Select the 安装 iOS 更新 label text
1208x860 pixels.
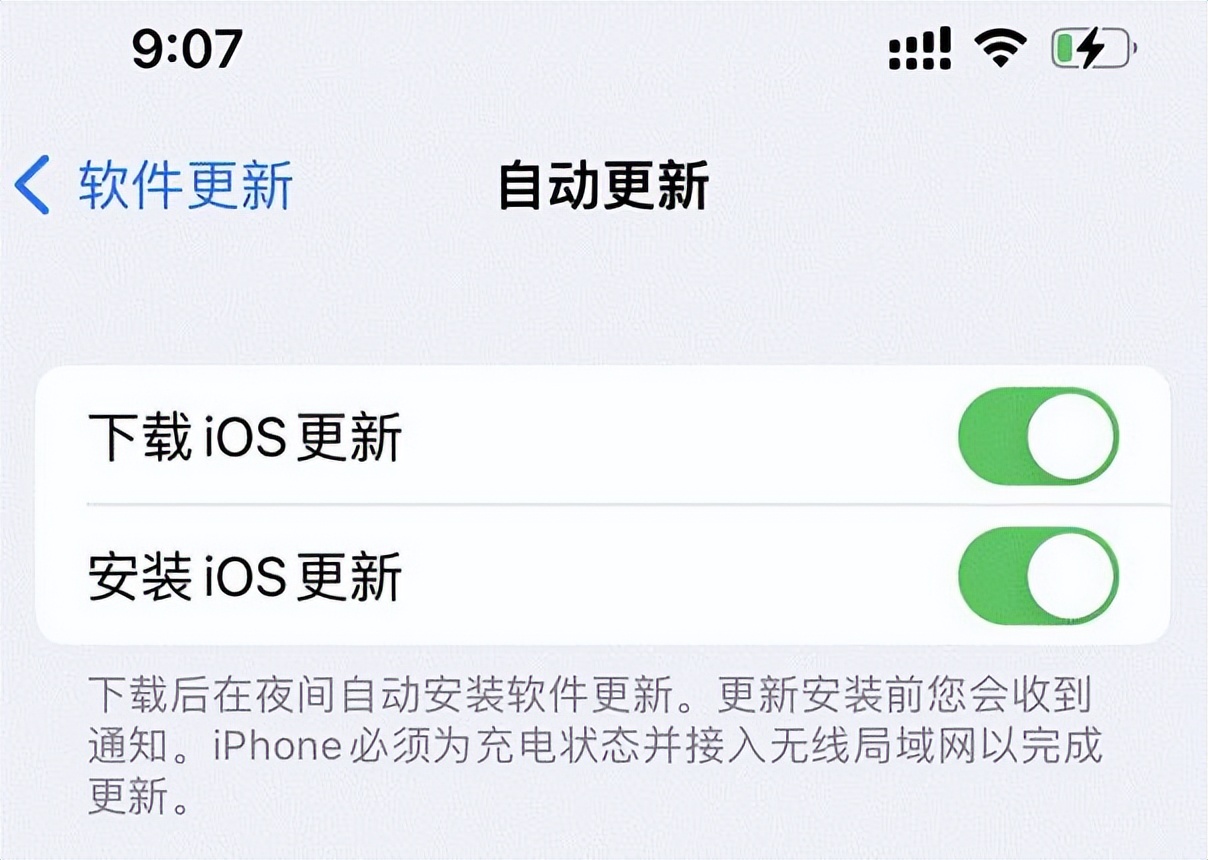pos(245,576)
